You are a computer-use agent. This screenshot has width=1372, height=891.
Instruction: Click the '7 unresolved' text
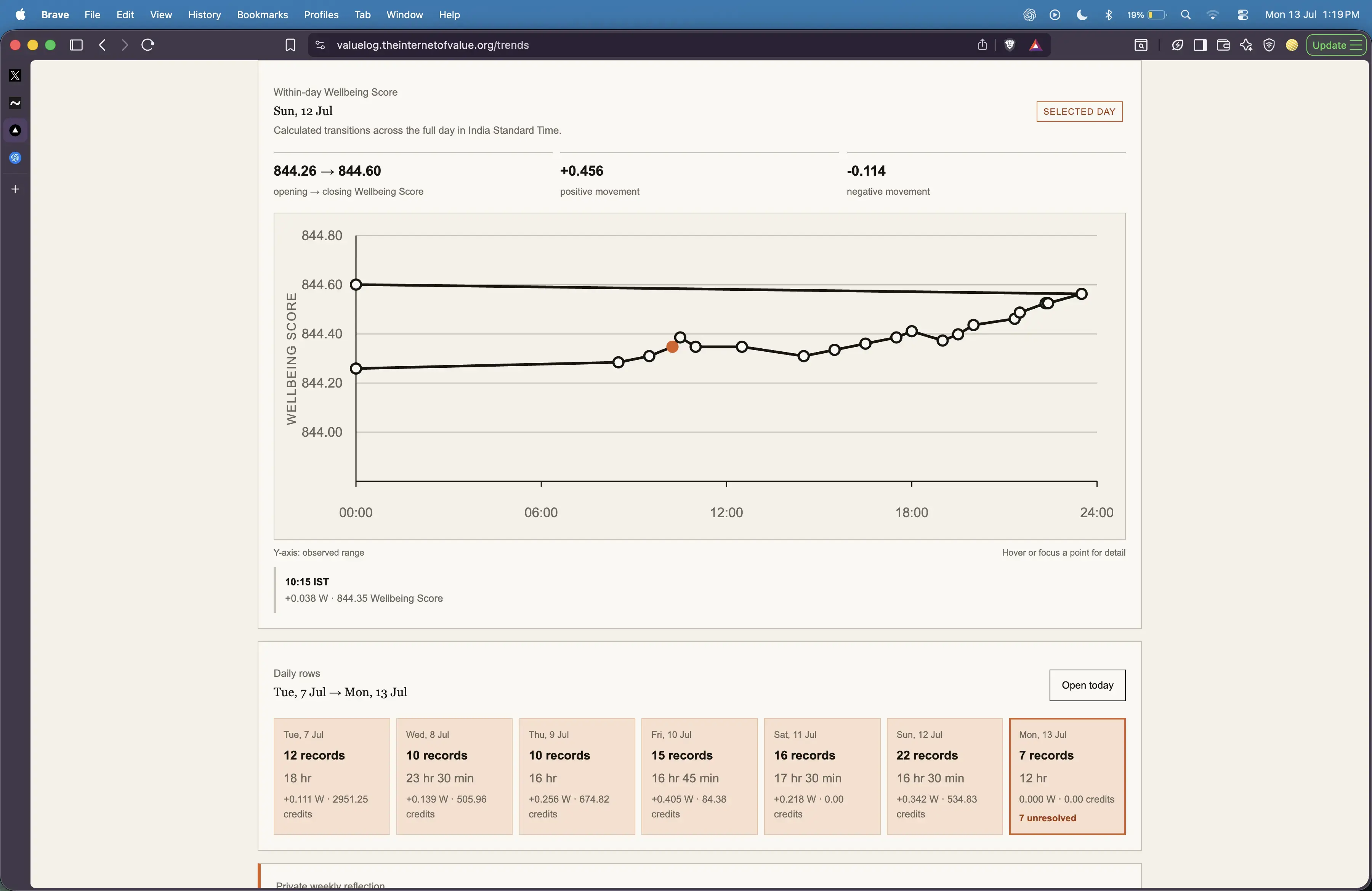[1047, 818]
